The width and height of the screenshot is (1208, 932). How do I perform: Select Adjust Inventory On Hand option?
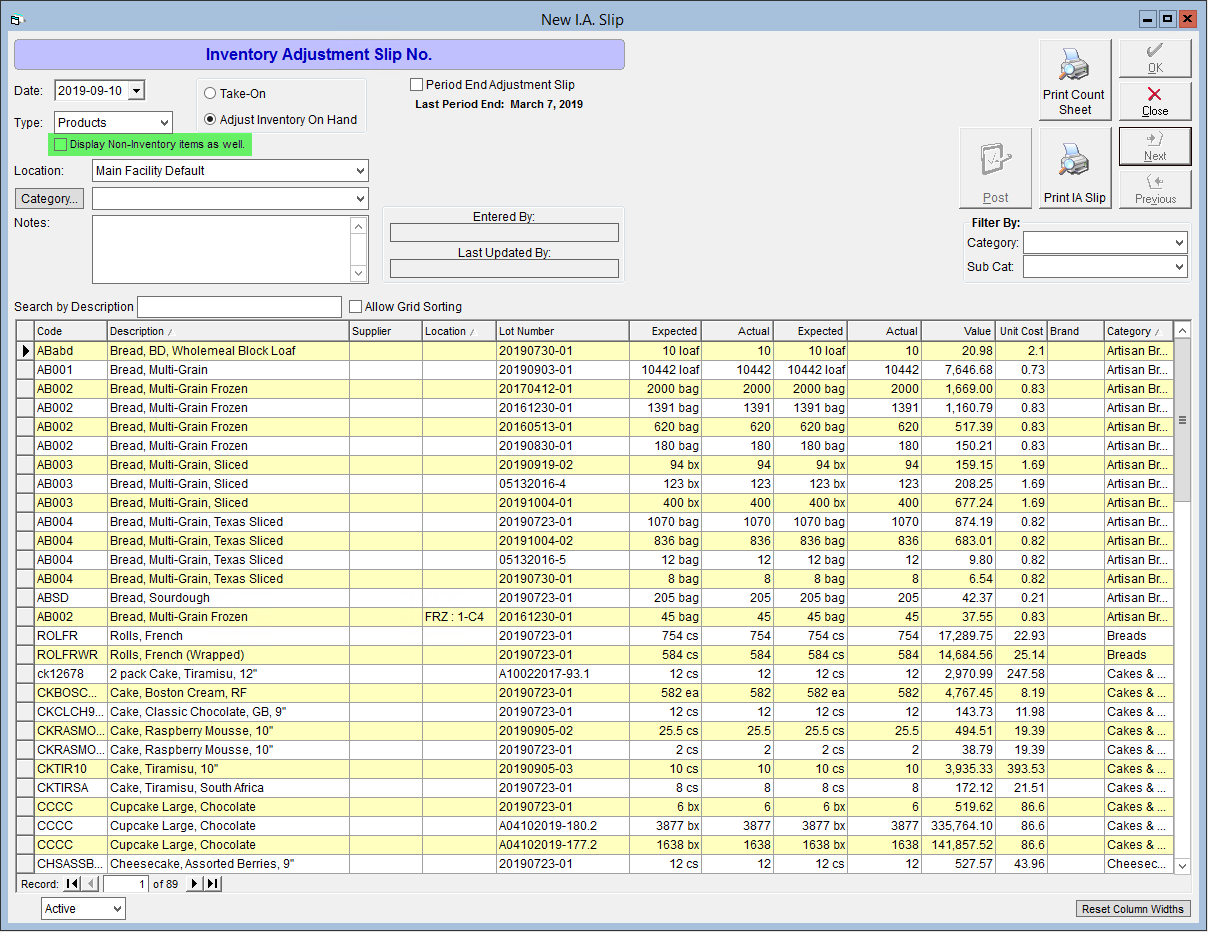tap(210, 119)
